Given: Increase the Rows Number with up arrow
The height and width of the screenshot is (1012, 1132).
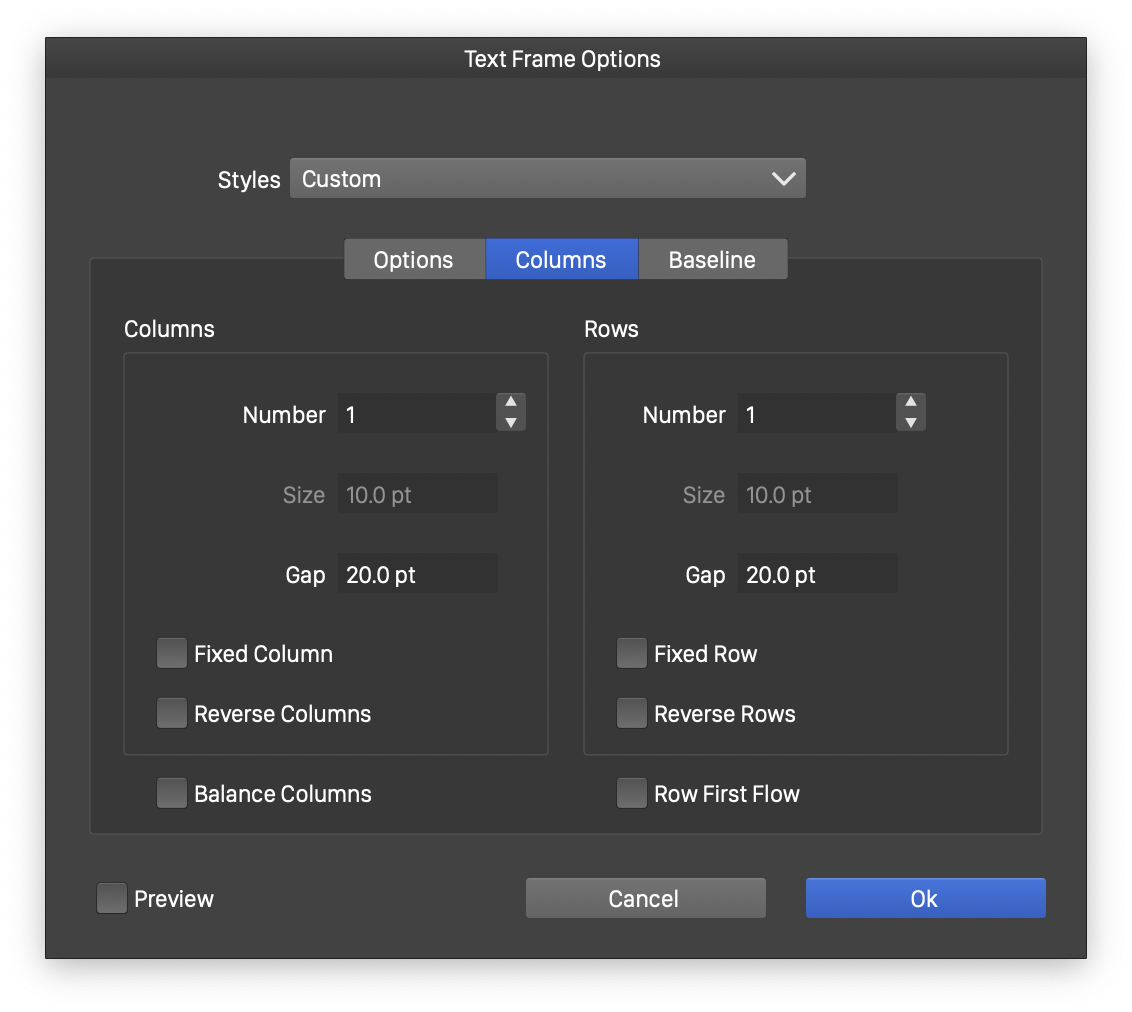Looking at the screenshot, I should click(911, 403).
